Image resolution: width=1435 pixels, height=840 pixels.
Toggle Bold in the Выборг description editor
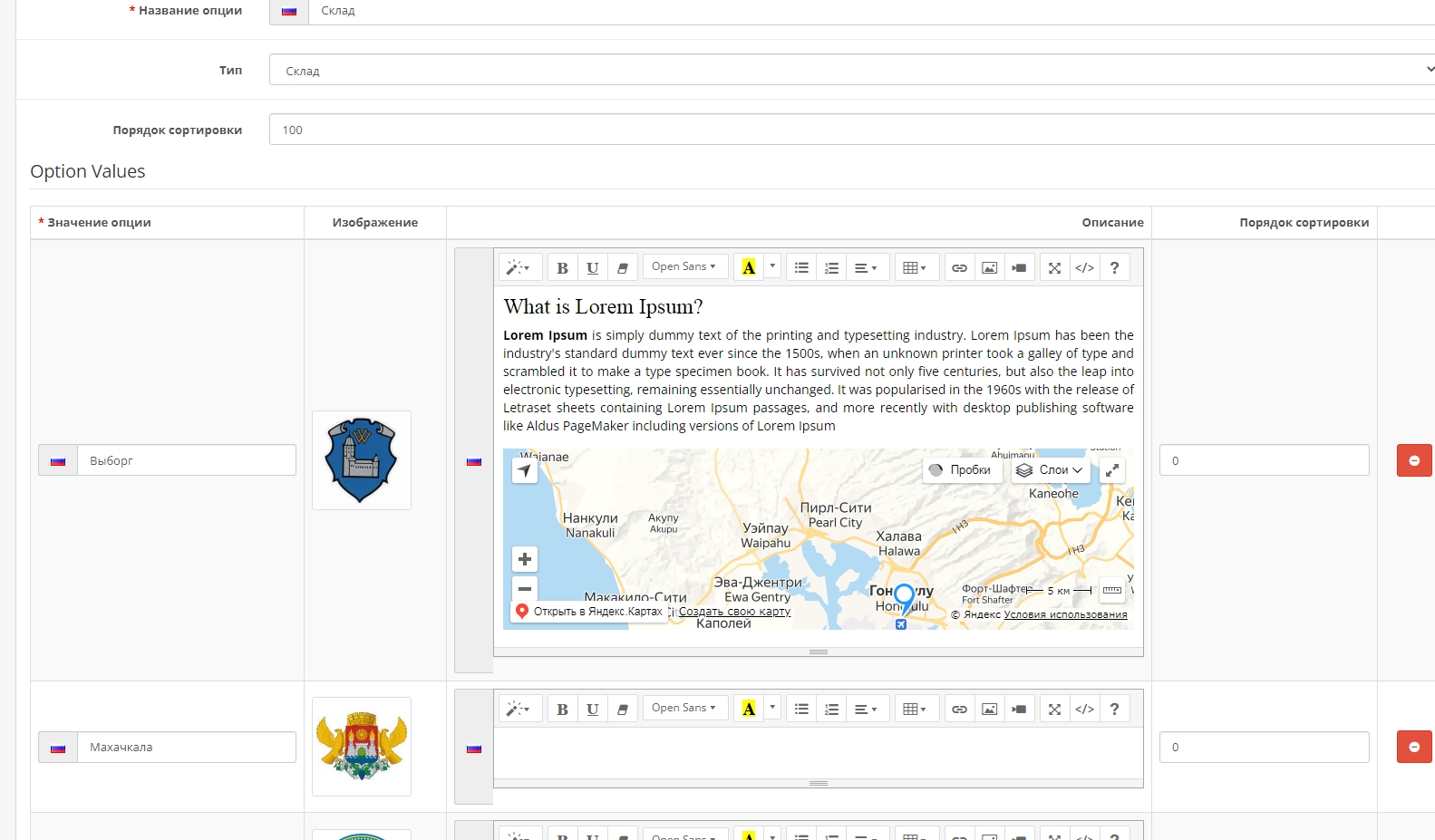click(562, 267)
